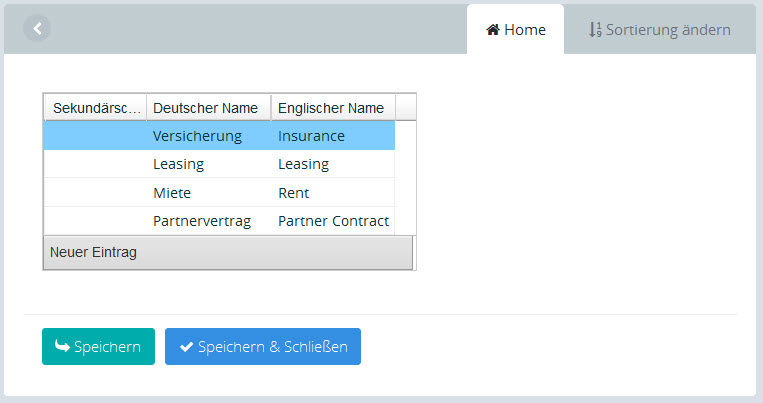The image size is (763, 403).
Task: Select the Versicherung cell
Action: click(197, 136)
